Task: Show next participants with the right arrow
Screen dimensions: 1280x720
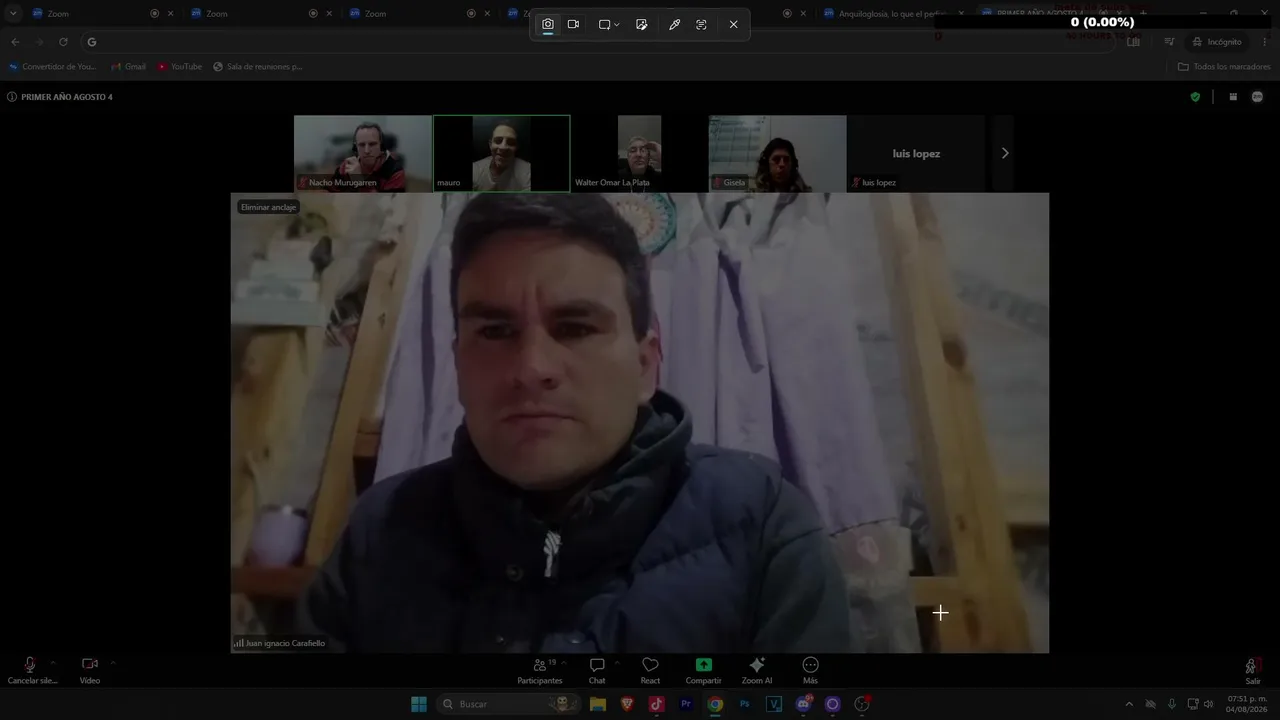Action: 1005,153
